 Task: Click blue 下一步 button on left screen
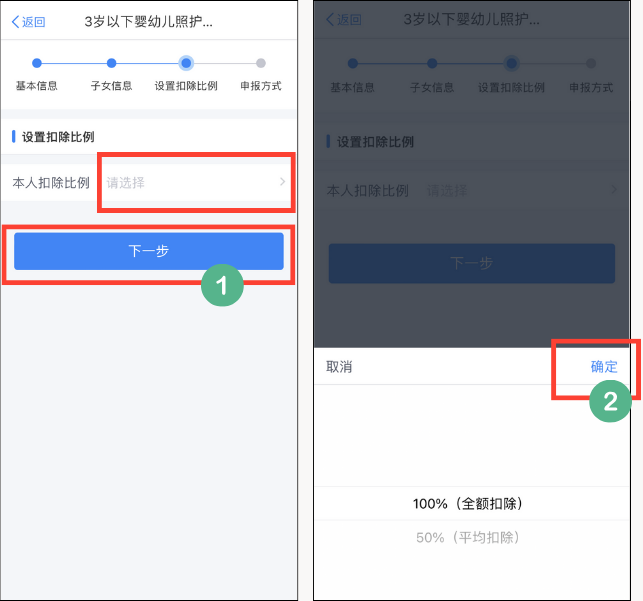pos(149,251)
